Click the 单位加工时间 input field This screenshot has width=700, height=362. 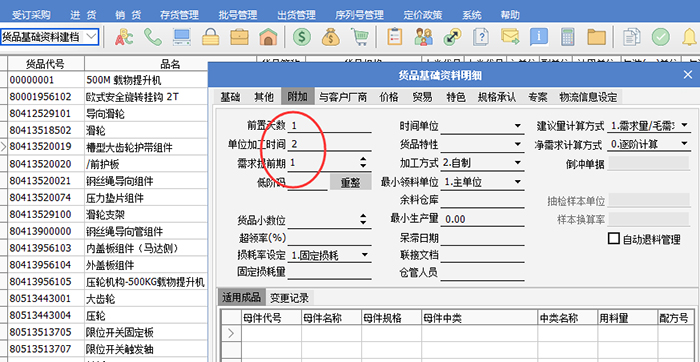[329, 144]
